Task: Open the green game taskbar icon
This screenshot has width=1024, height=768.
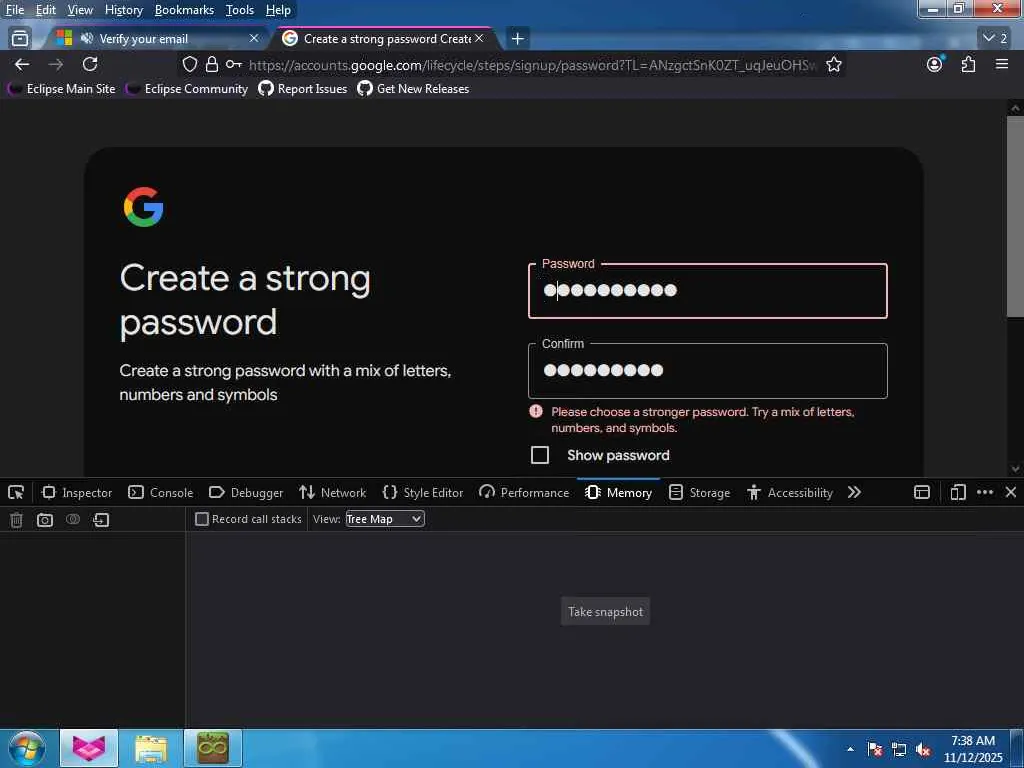Action: 213,748
